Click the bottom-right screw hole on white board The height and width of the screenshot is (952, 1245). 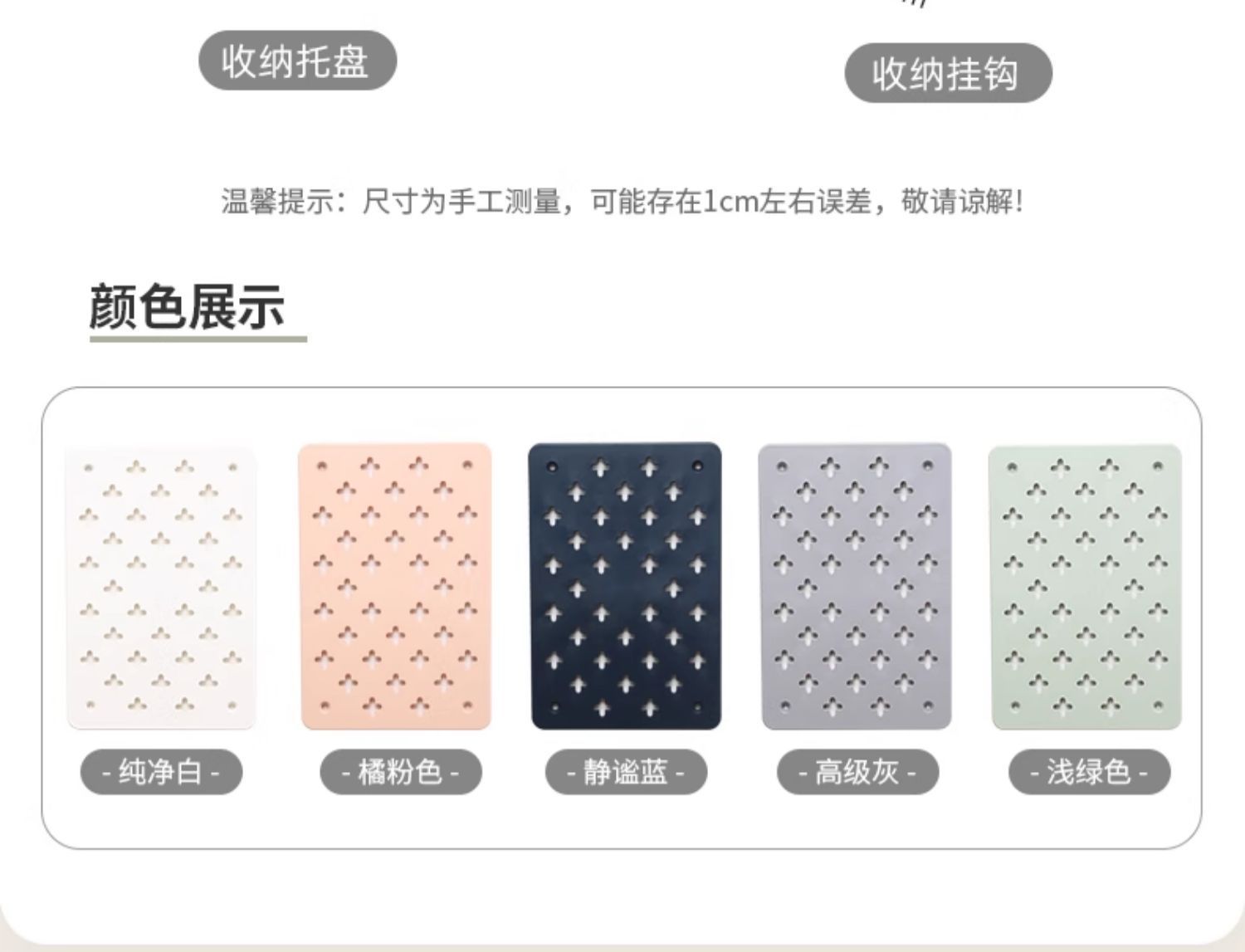[x=232, y=705]
